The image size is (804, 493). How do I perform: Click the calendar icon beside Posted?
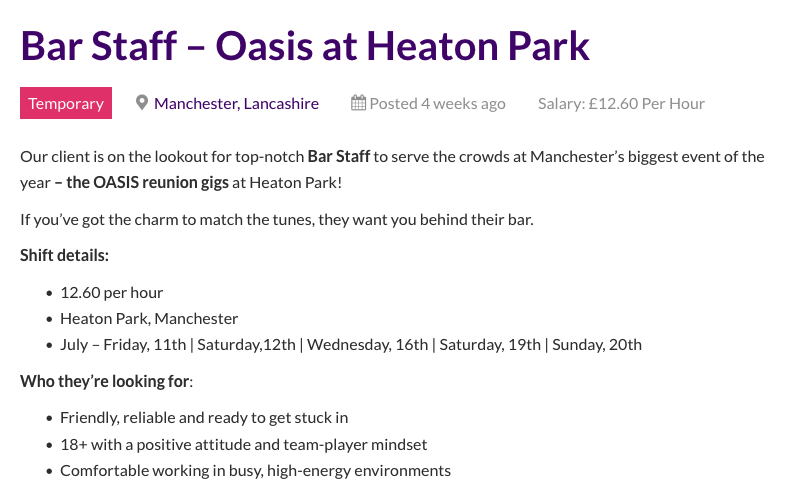coord(358,103)
